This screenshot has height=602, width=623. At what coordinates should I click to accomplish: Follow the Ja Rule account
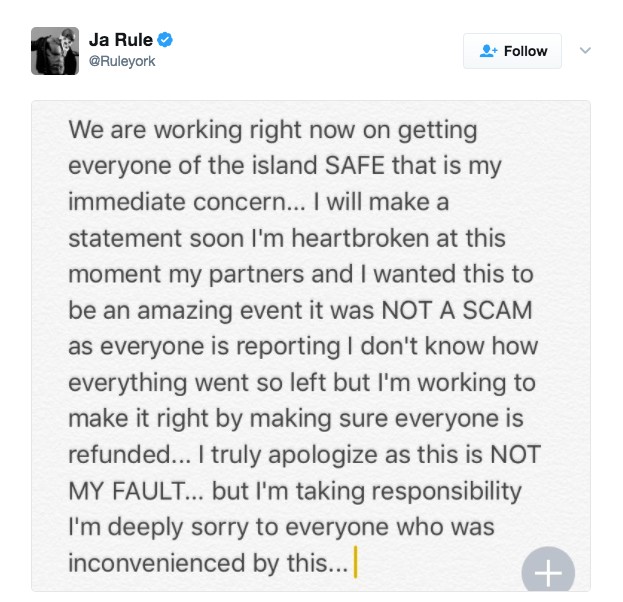click(512, 51)
